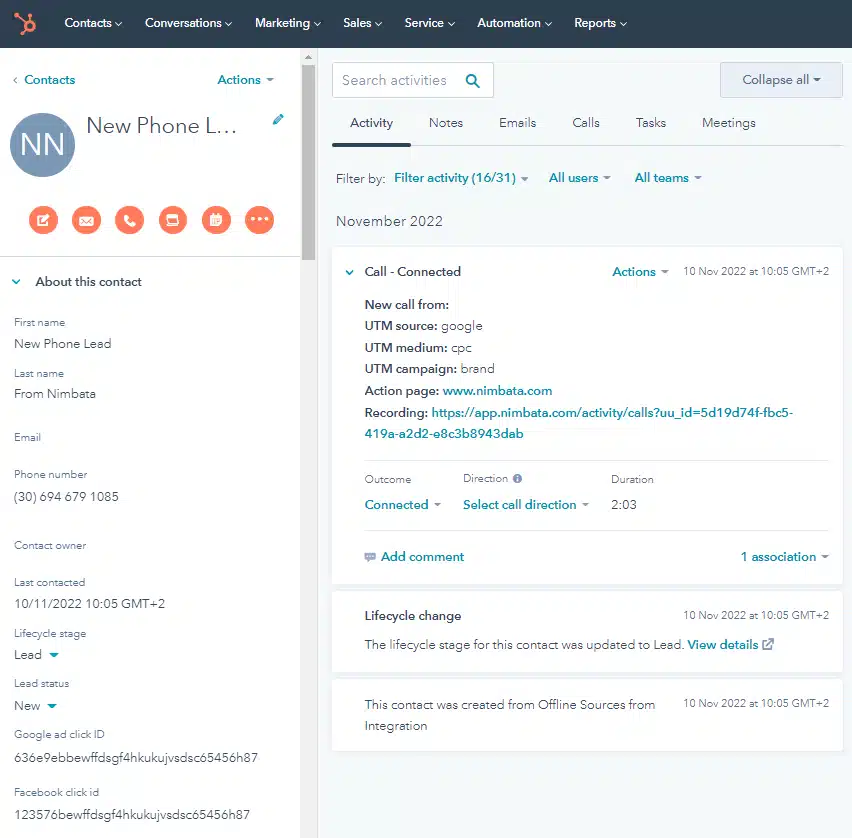Viewport: 852px width, 838px height.
Task: Click the Lifecycle change card title
Action: click(412, 616)
